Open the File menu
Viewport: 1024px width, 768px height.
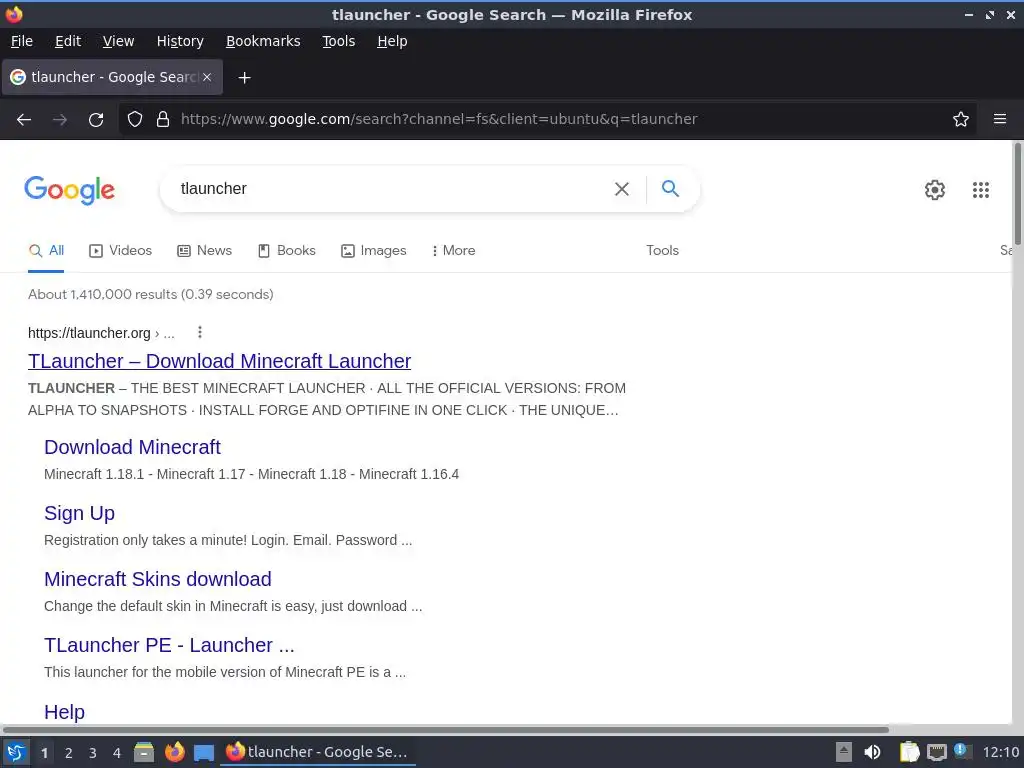pos(22,41)
